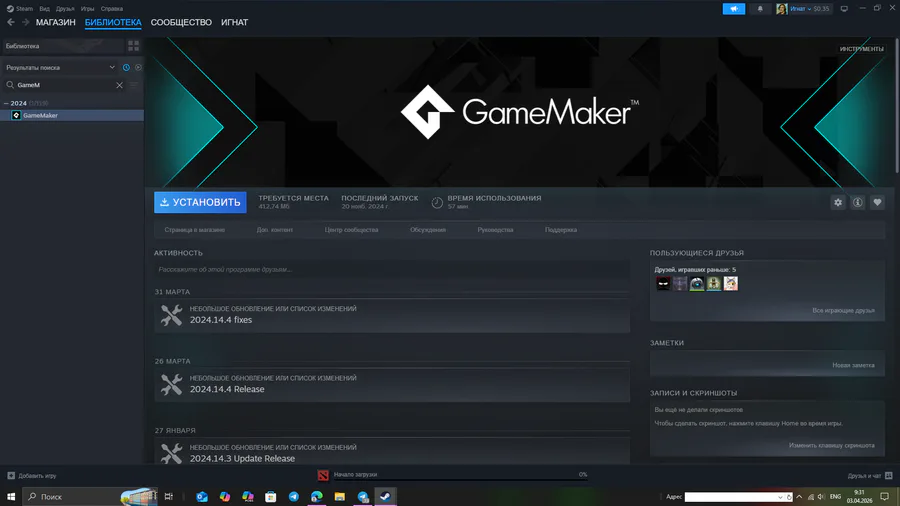
Task: Switch to the СООБЩЕСТВО tab
Action: tap(181, 22)
